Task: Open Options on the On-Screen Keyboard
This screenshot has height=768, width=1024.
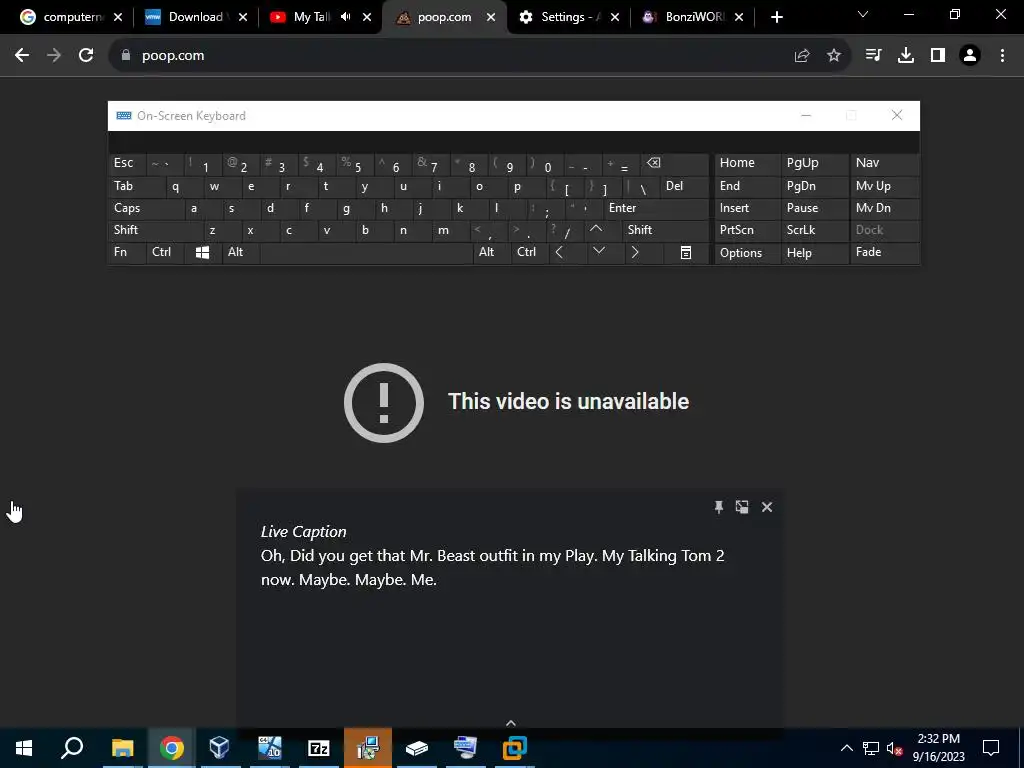Action: (x=747, y=253)
